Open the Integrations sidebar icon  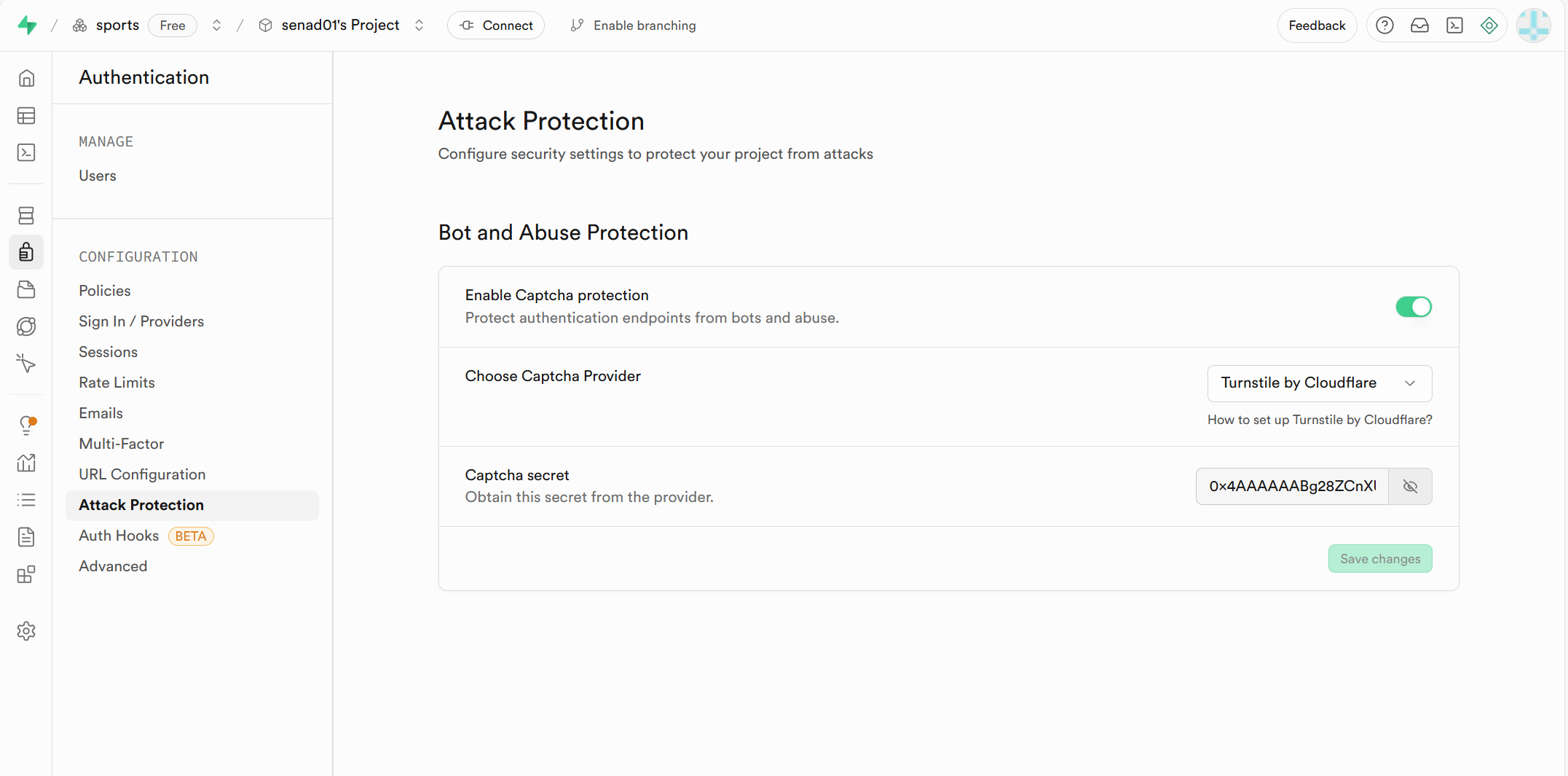tap(26, 575)
